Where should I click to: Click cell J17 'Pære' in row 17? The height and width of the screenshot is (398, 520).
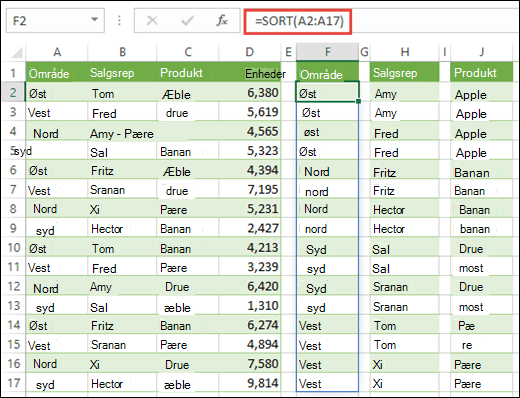(482, 383)
